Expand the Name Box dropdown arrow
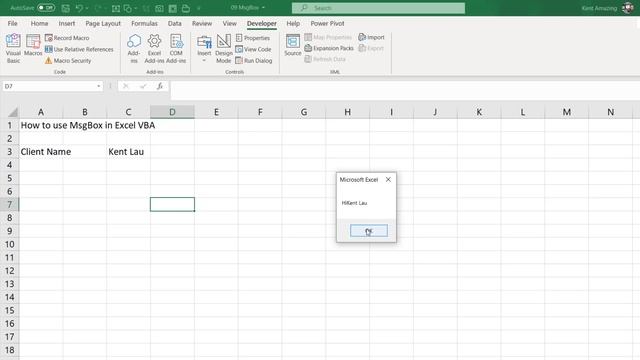Viewport: 640px width, 360px height. tap(99, 87)
